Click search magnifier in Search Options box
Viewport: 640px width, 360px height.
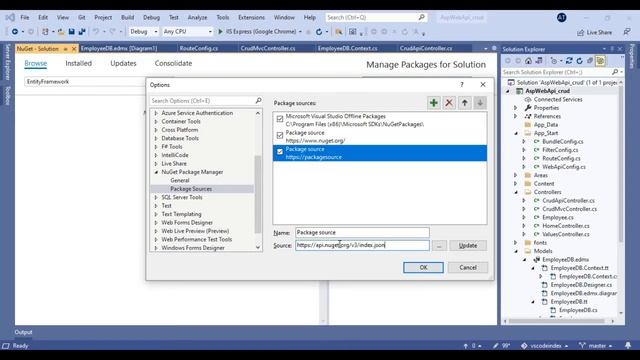pos(258,100)
